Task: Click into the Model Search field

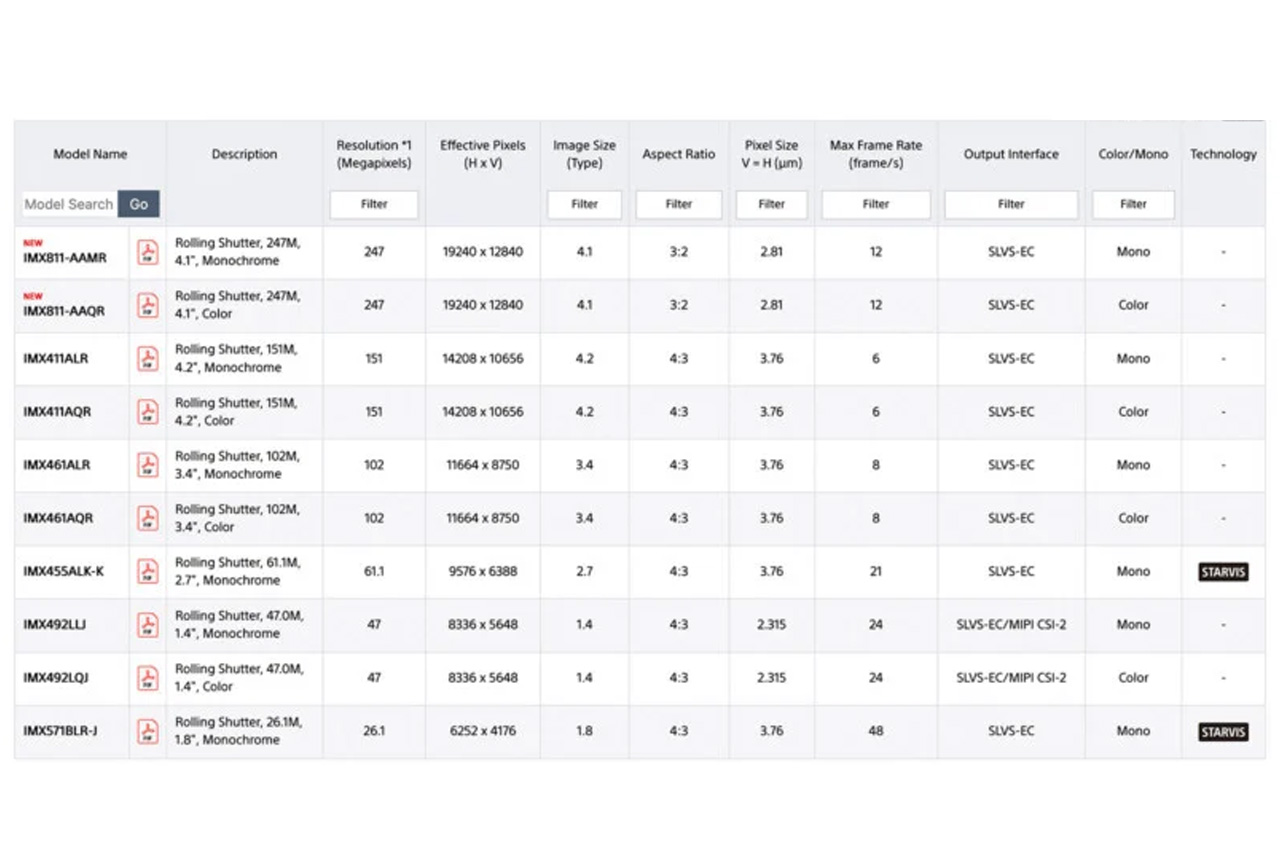Action: pyautogui.click(x=68, y=204)
